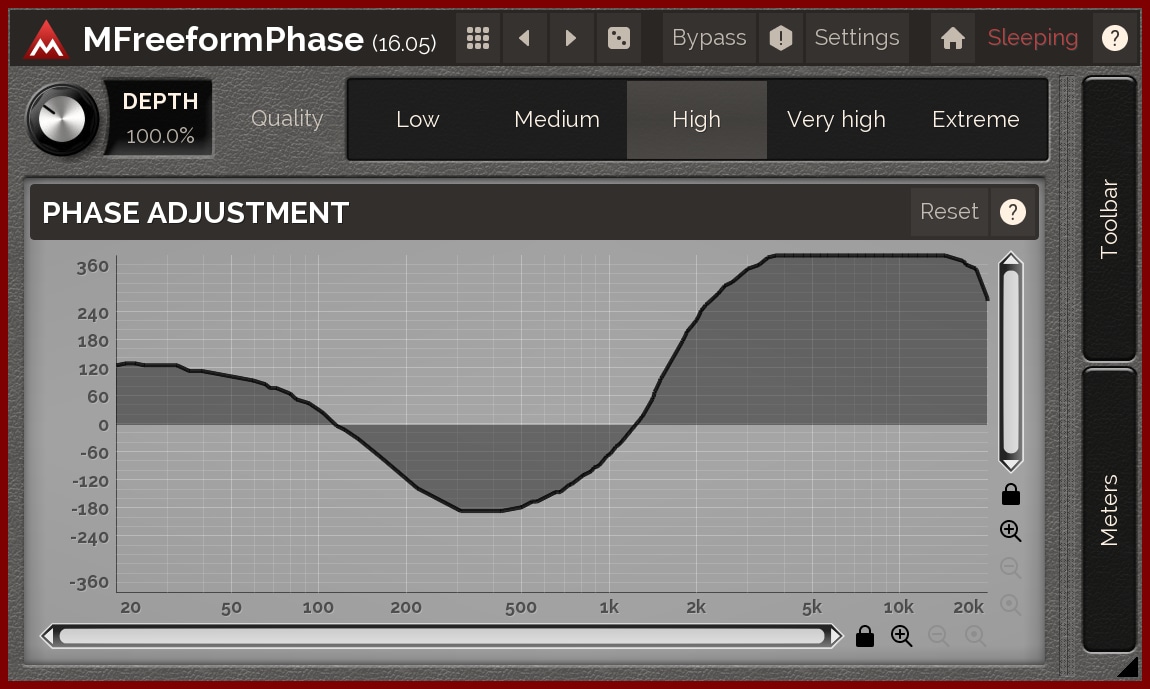Click the MFreeformPhase title text
1150x689 pixels.
(223, 40)
